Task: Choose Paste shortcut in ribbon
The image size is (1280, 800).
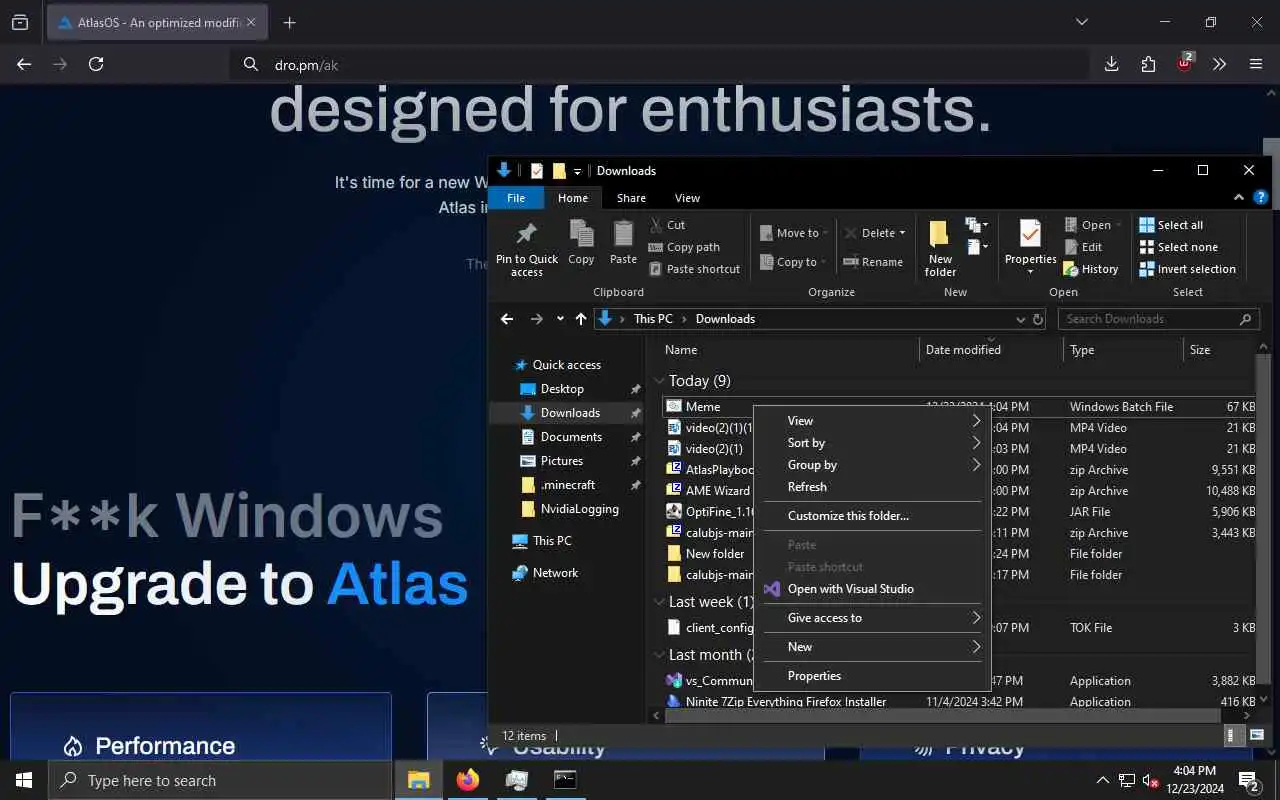Action: (695, 269)
